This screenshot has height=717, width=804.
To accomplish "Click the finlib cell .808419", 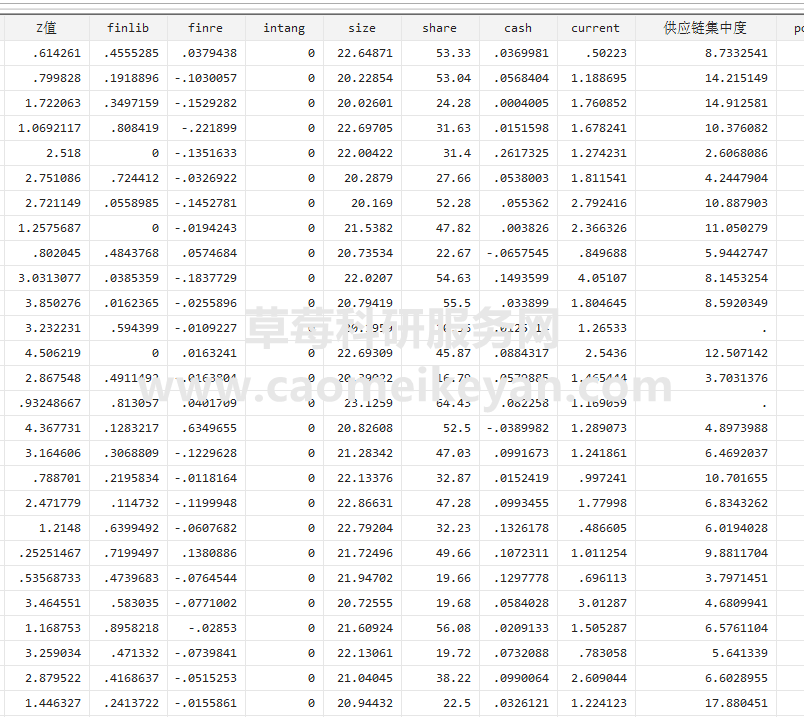I will tap(128, 128).
